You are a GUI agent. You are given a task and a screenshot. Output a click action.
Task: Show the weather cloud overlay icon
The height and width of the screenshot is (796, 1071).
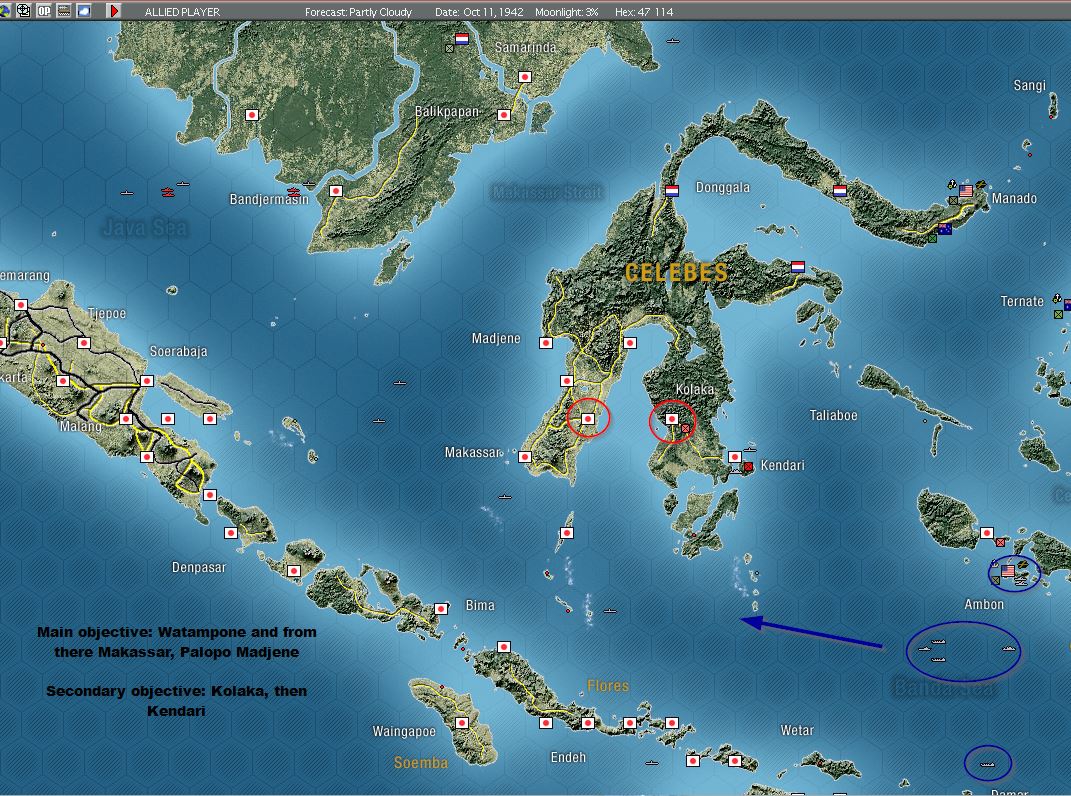click(83, 10)
